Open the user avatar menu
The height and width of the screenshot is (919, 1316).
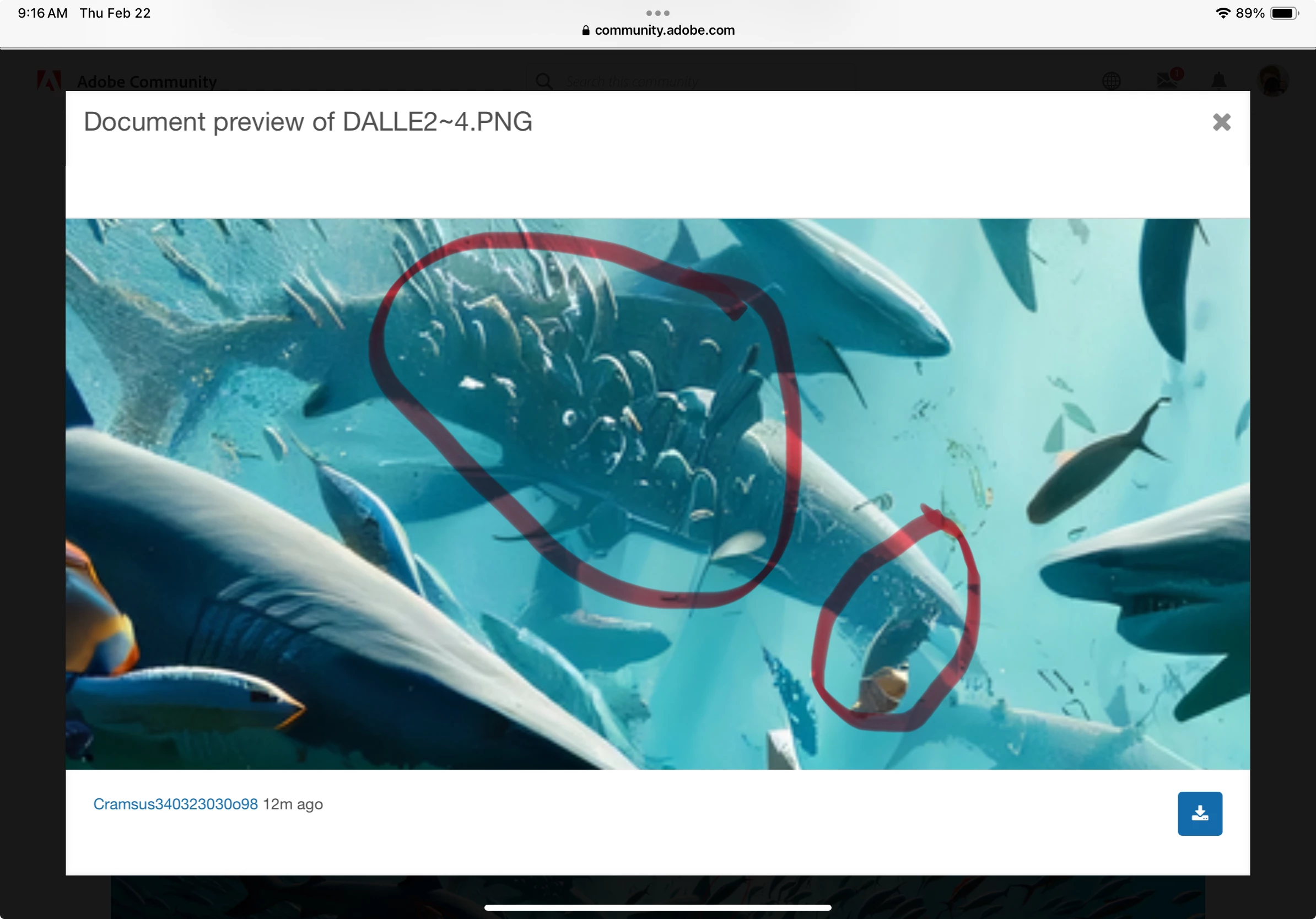coord(1272,81)
